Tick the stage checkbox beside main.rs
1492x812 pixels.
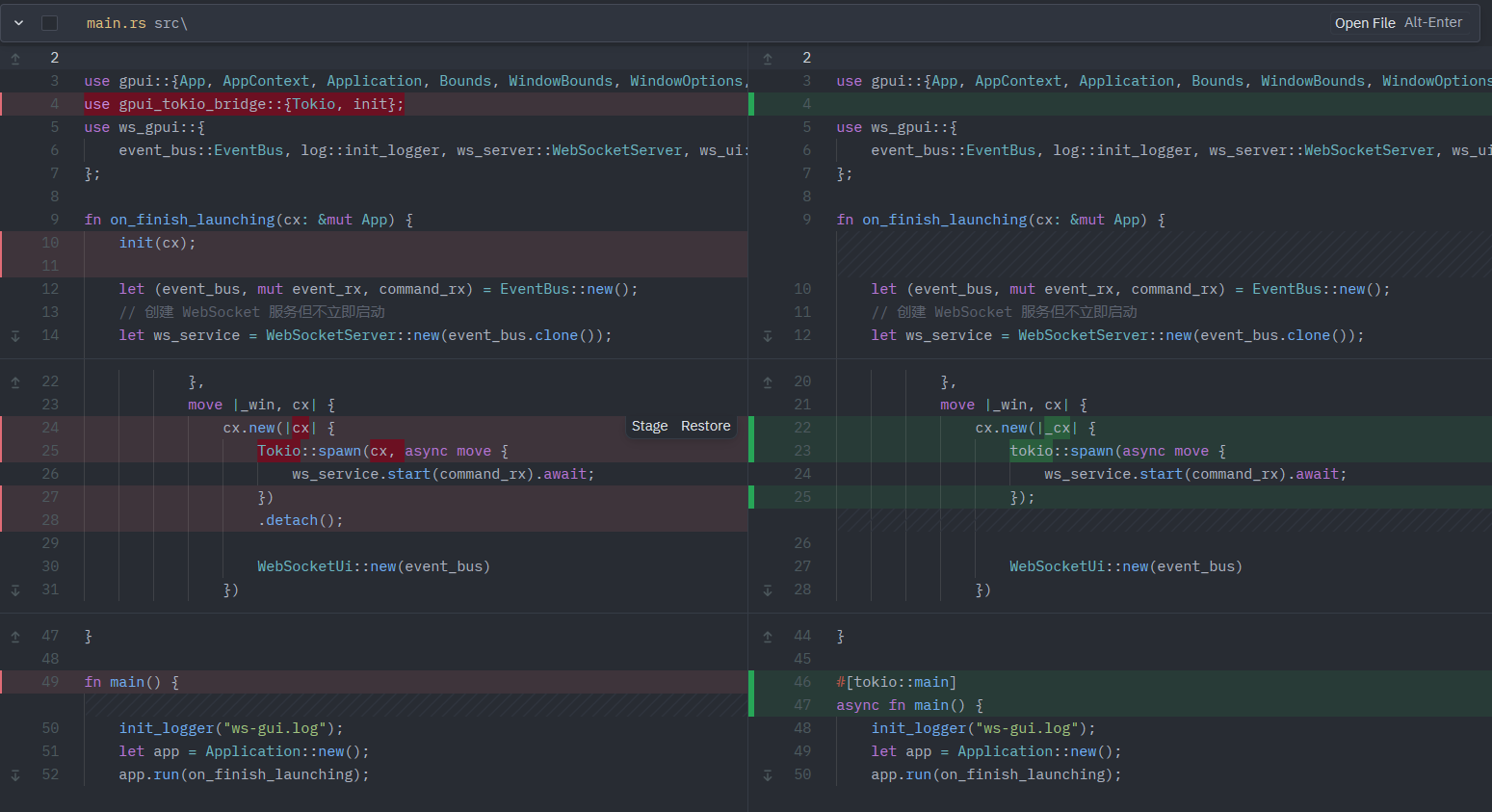click(x=50, y=23)
